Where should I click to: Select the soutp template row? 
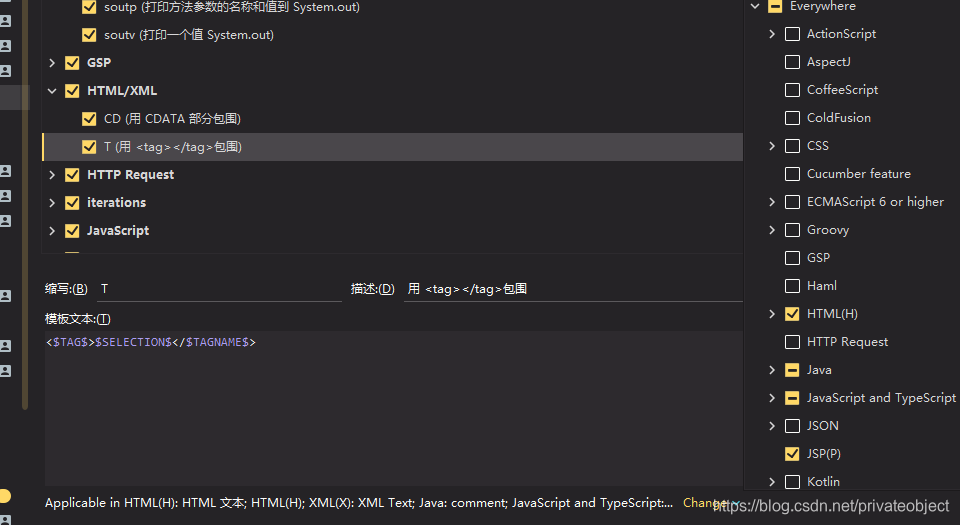392,7
